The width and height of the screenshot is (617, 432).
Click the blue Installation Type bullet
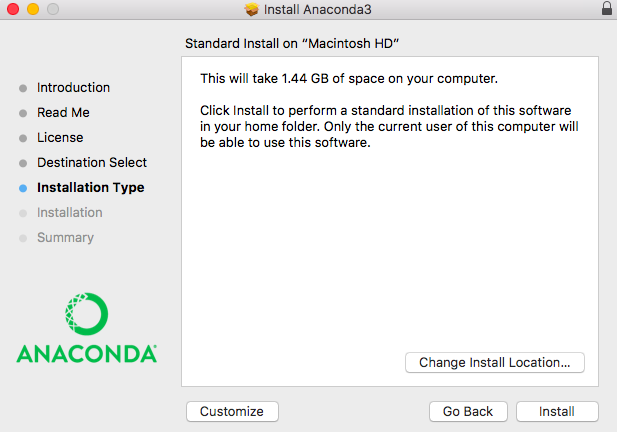[x=23, y=188]
